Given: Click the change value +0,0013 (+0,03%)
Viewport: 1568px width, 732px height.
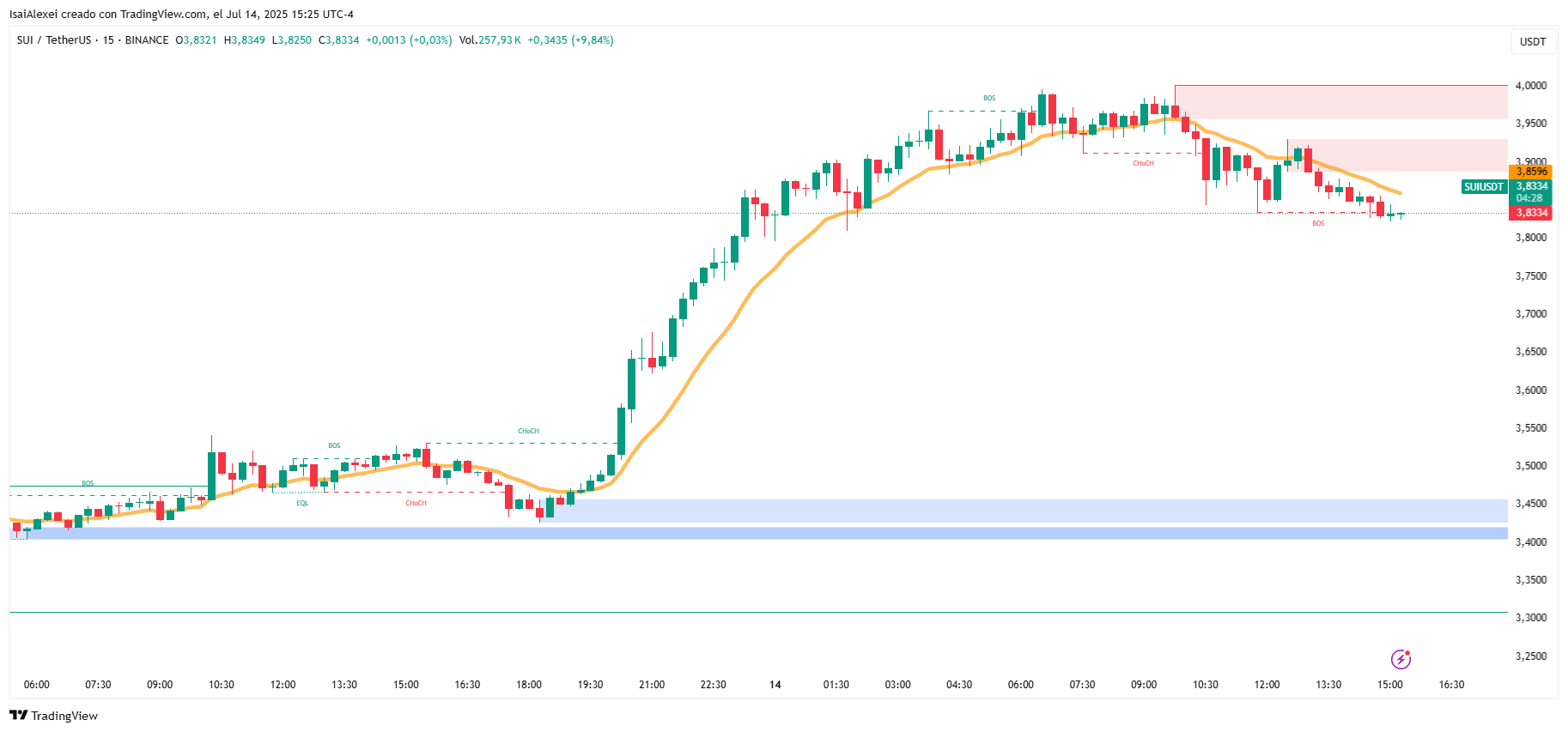Looking at the screenshot, I should (x=409, y=40).
